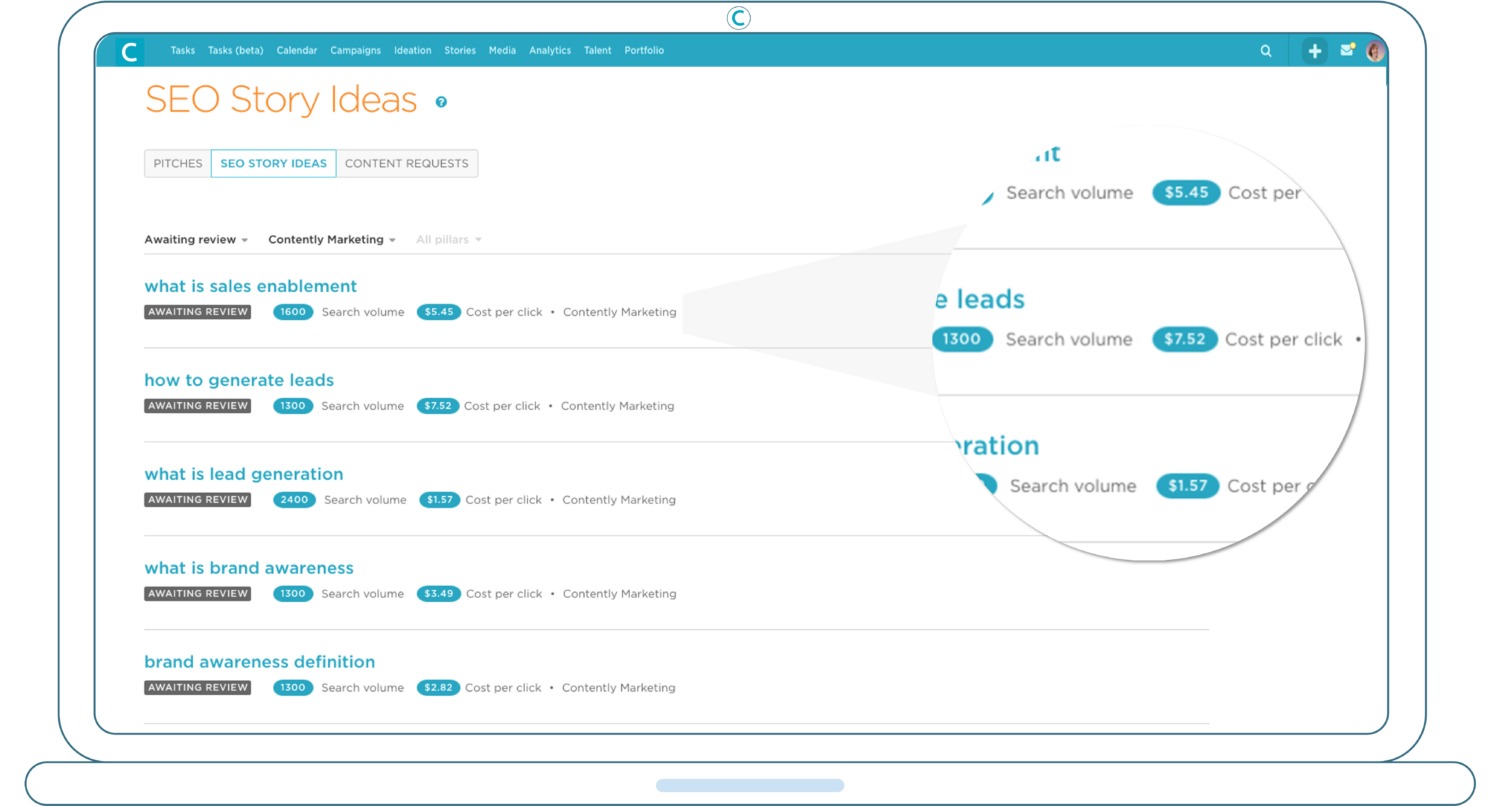1500x806 pixels.
Task: Click the 2400 search volume badge
Action: (x=294, y=500)
